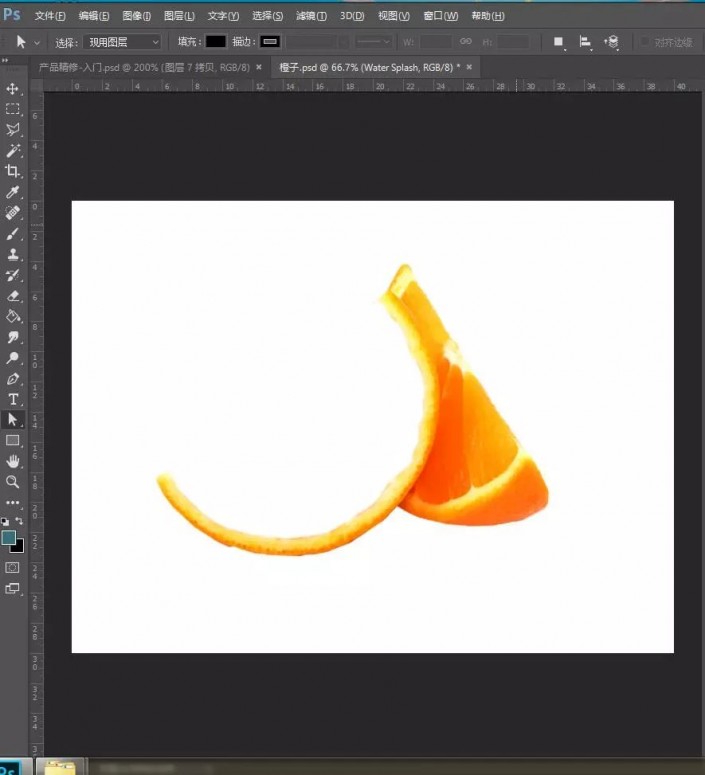Toggle Quick Mask mode icon
The image size is (705, 775).
click(12, 567)
